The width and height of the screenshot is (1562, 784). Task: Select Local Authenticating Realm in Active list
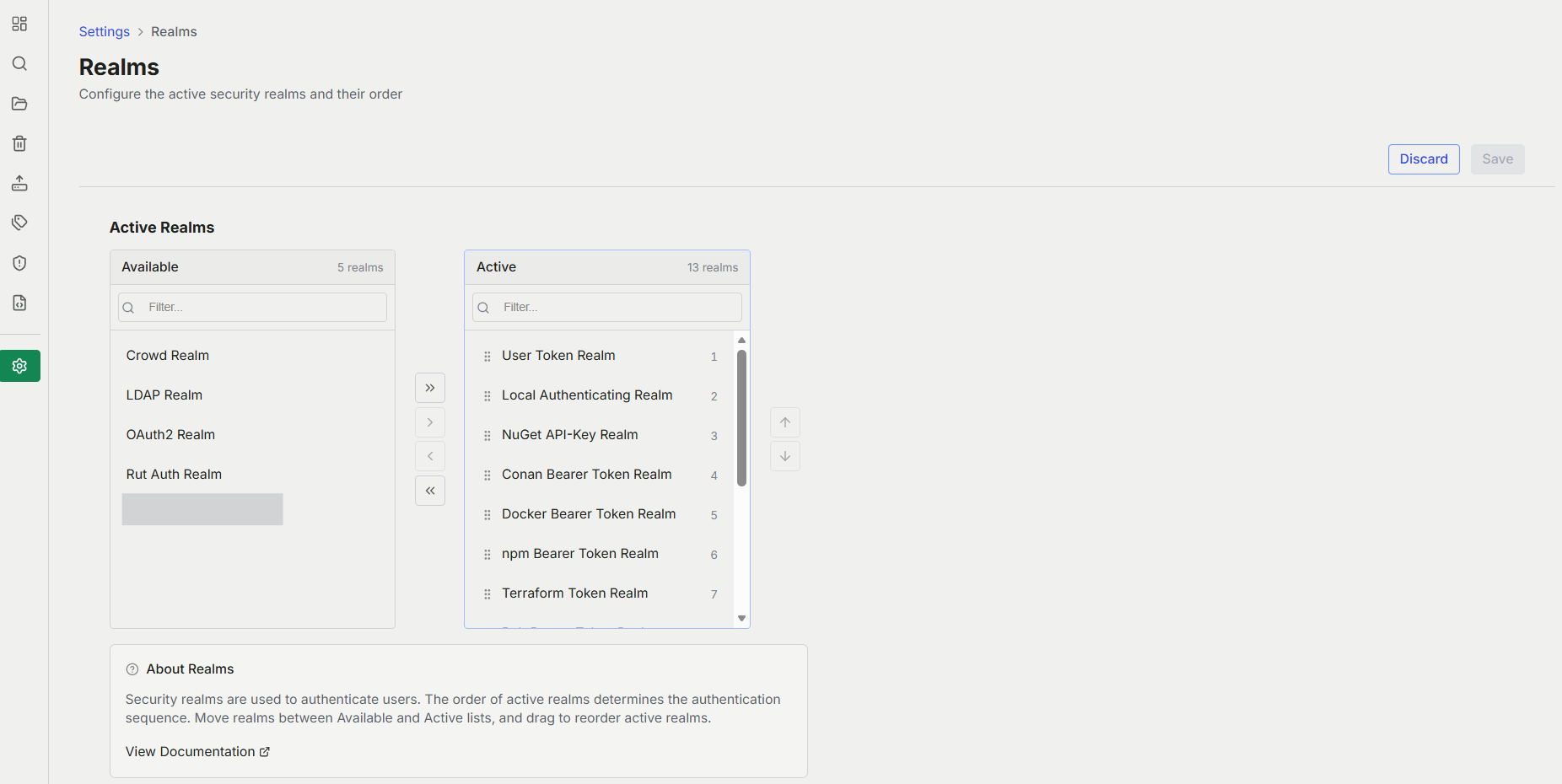pos(601,395)
